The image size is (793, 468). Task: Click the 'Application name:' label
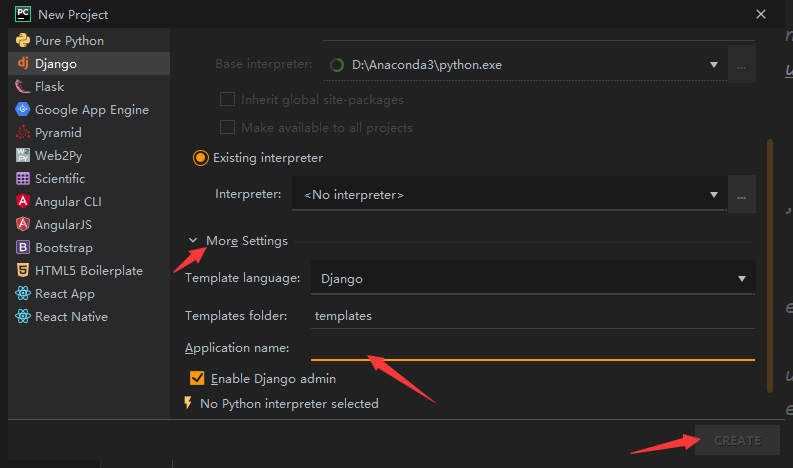click(237, 348)
